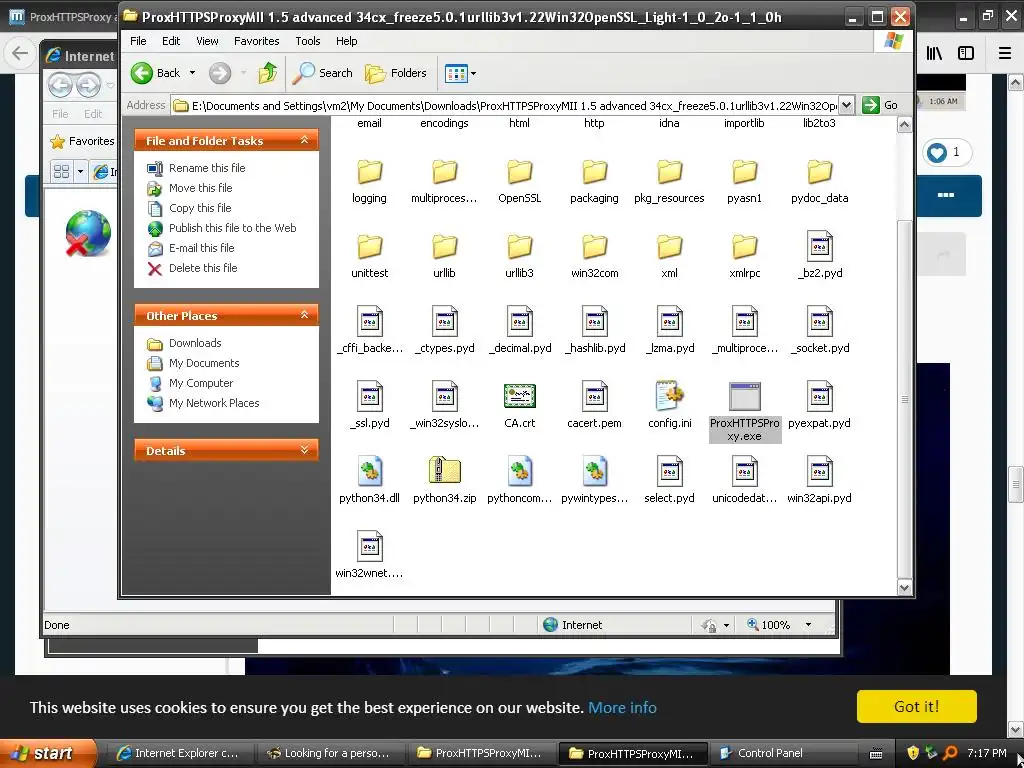
Task: Collapse the Other Places panel
Action: pyautogui.click(x=304, y=315)
